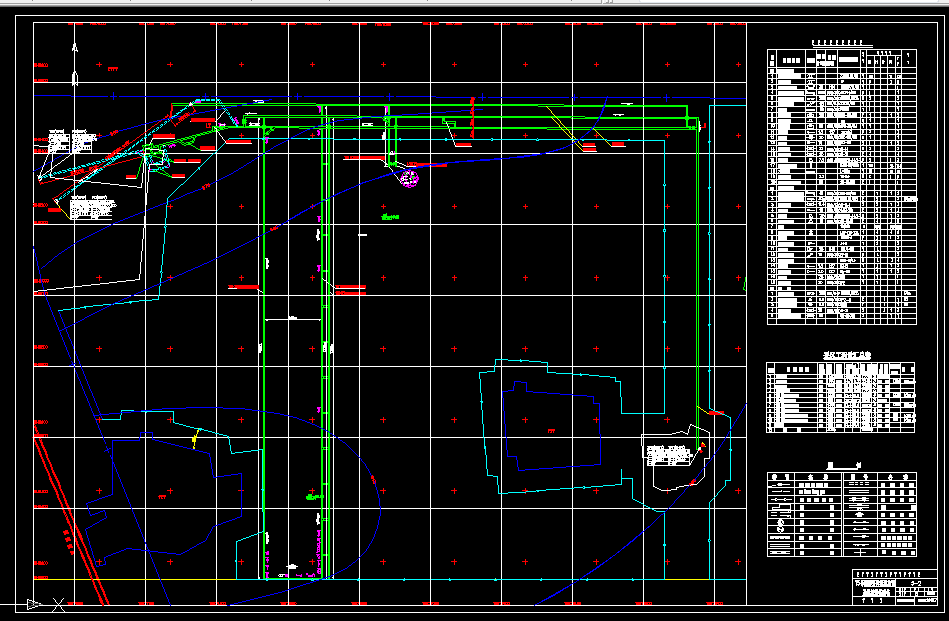Select the short yellow marker line
Screen dimensions: 949x621
tap(195, 439)
